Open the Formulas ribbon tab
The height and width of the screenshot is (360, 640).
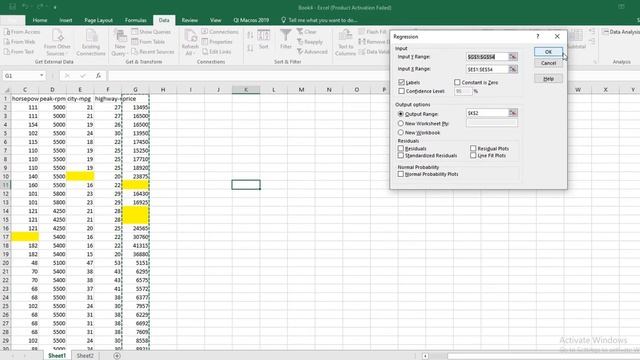pos(136,20)
